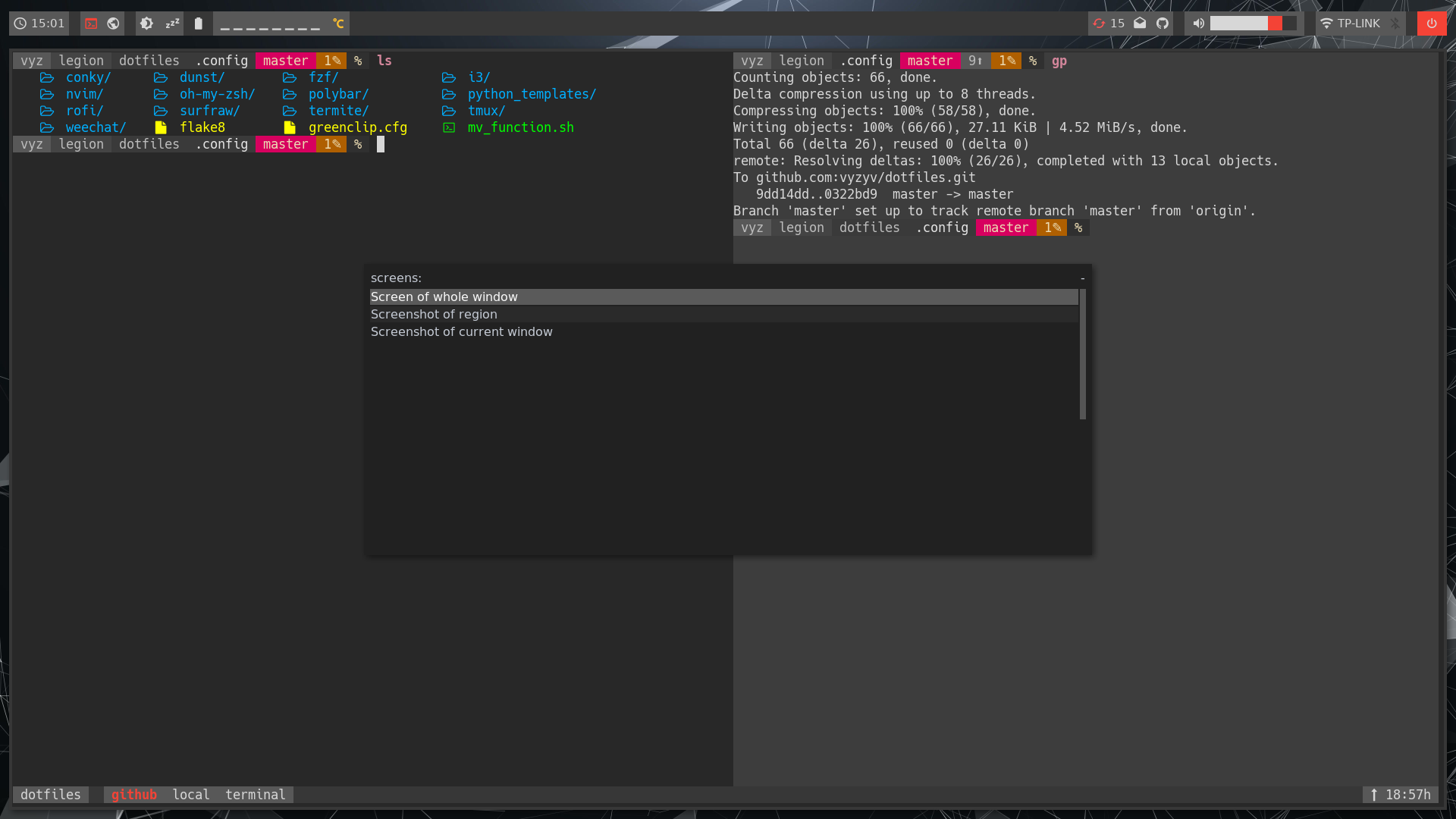Click the mv_function.sh file name

(x=521, y=127)
